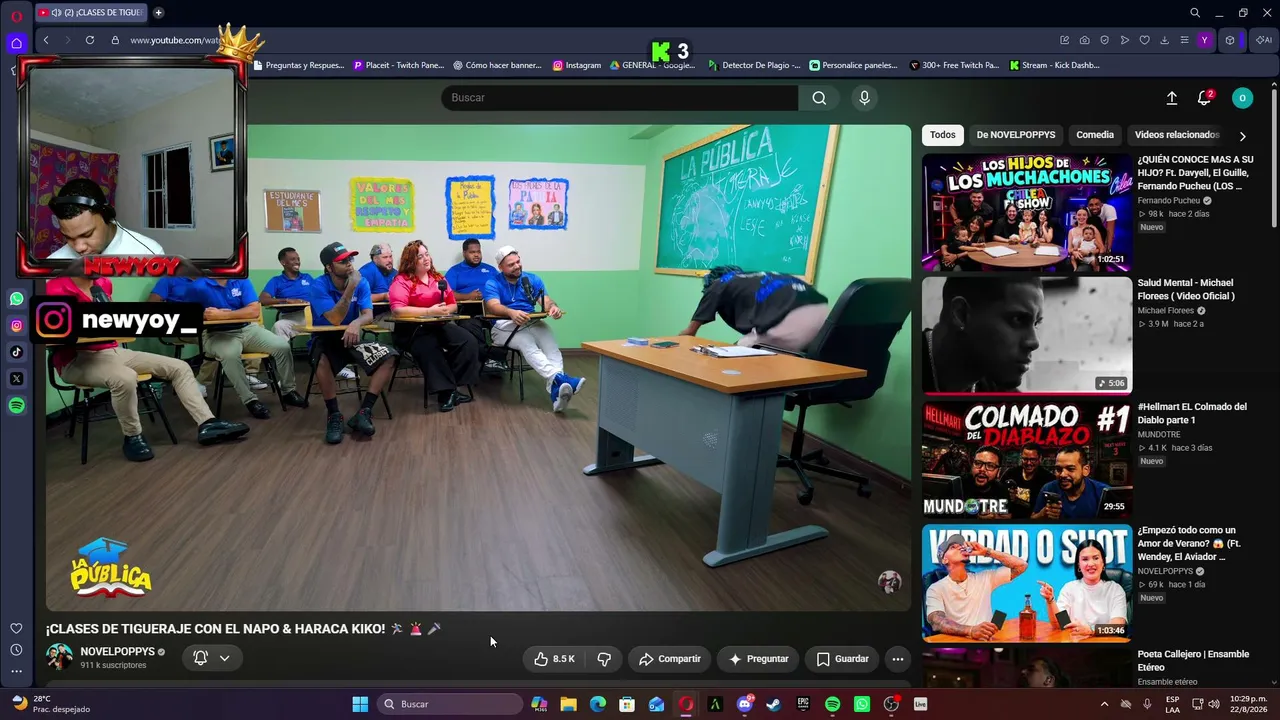Open the sidebar history clock icon

coord(16,650)
